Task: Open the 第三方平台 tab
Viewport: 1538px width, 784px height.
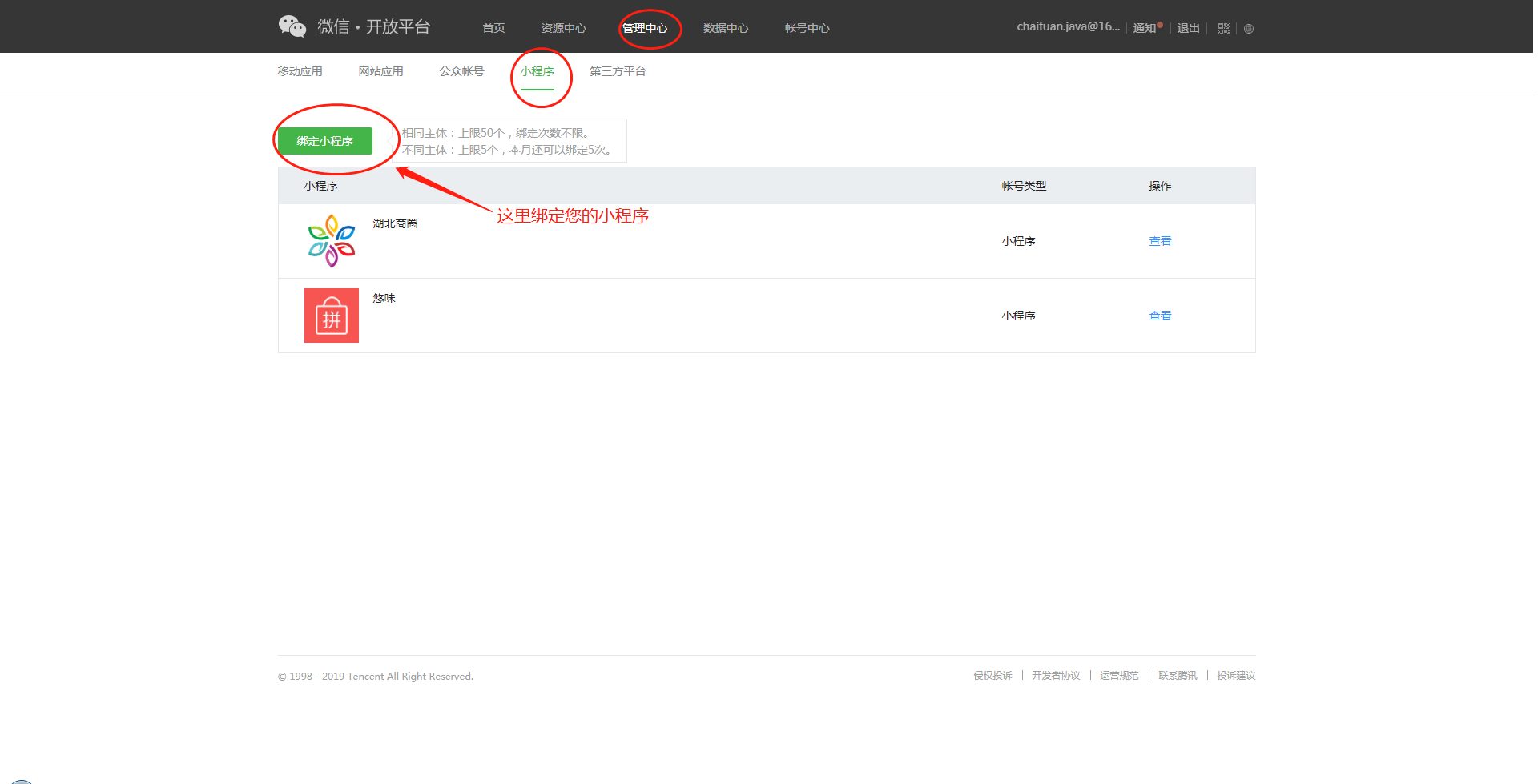Action: (x=618, y=71)
